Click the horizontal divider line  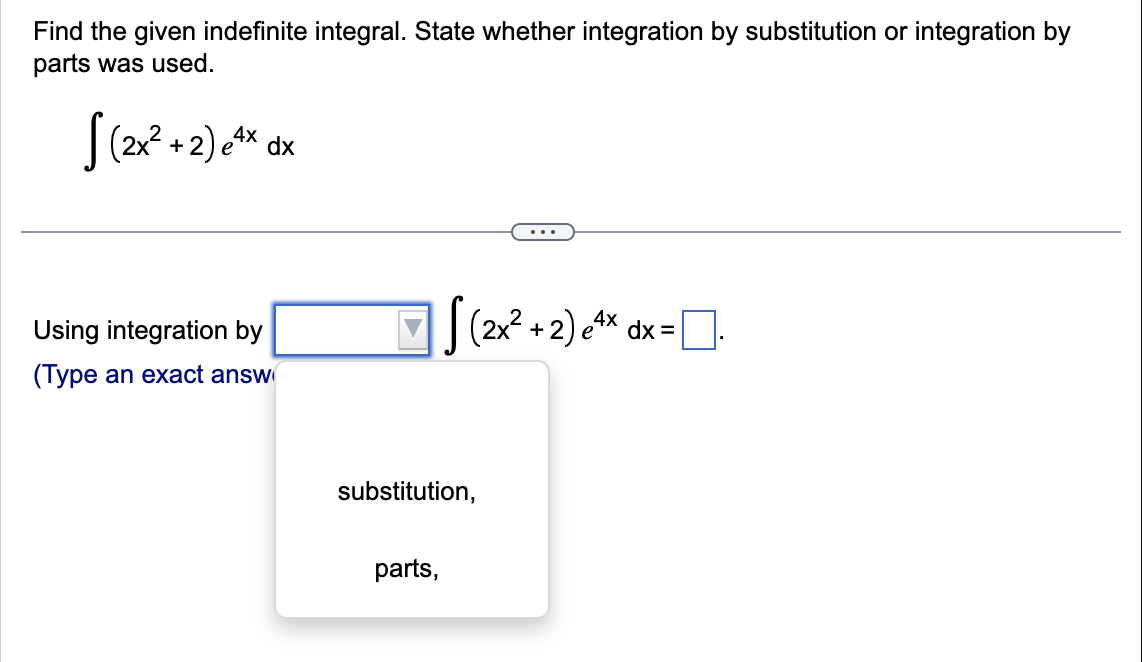250,231
